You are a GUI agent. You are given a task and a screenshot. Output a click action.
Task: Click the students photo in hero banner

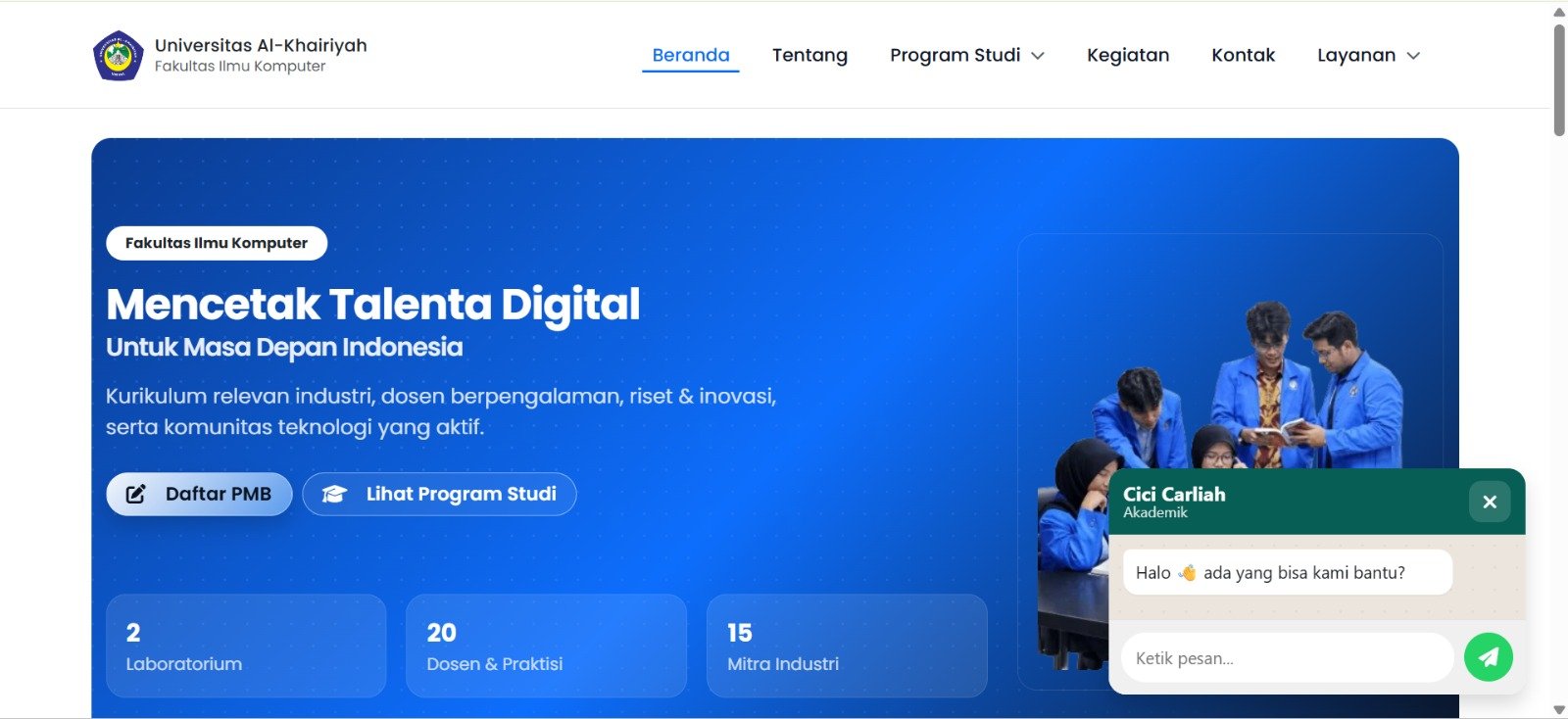pyautogui.click(x=1230, y=392)
